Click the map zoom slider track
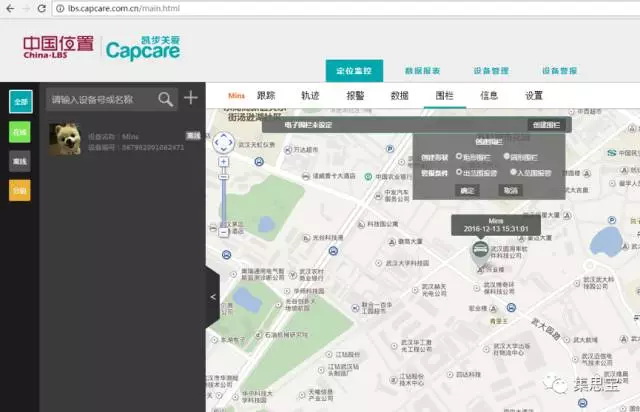The height and width of the screenshot is (412, 640). (224, 195)
